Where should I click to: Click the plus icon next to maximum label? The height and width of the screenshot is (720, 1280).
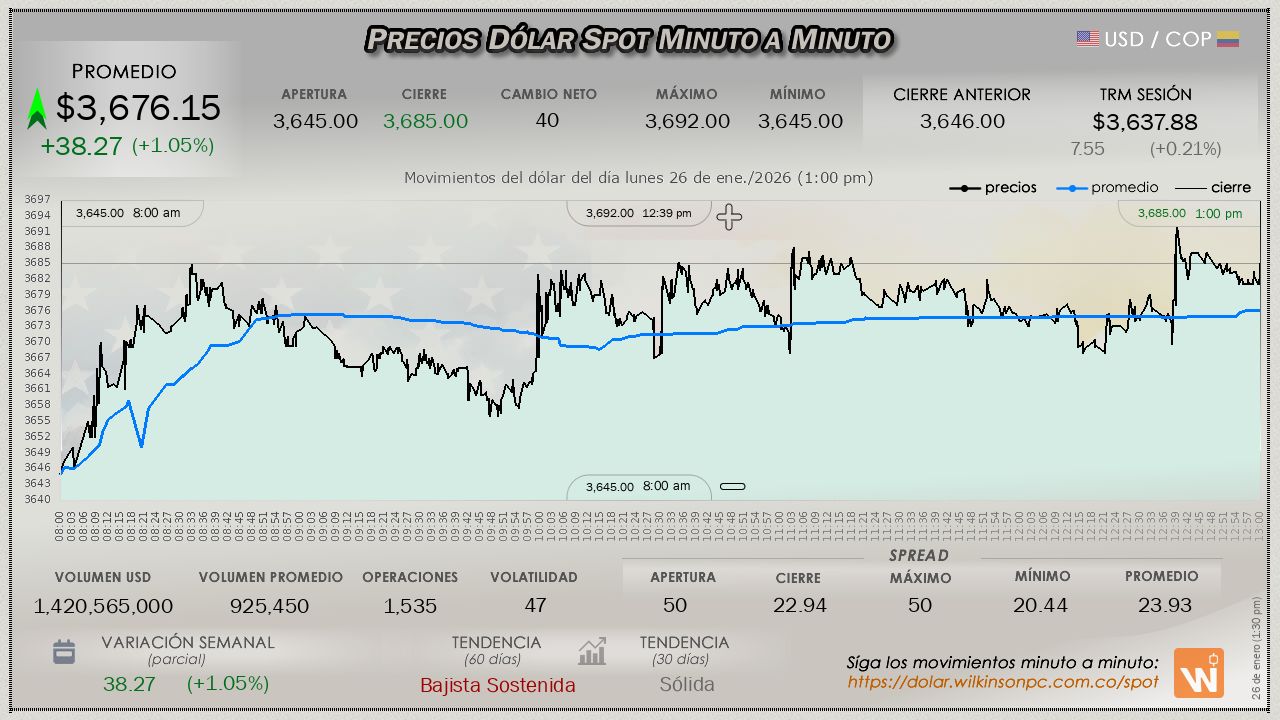pos(729,217)
